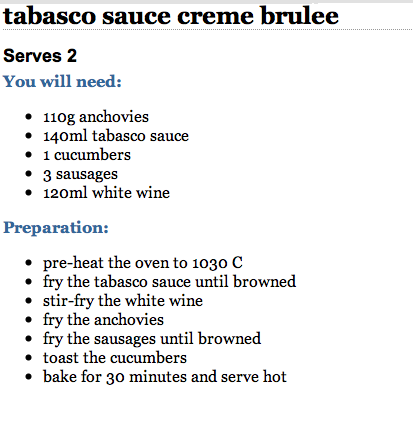Click the 'tabasco sauce creme brulee' title
Viewport: 413px width, 427px height.
click(x=171, y=16)
